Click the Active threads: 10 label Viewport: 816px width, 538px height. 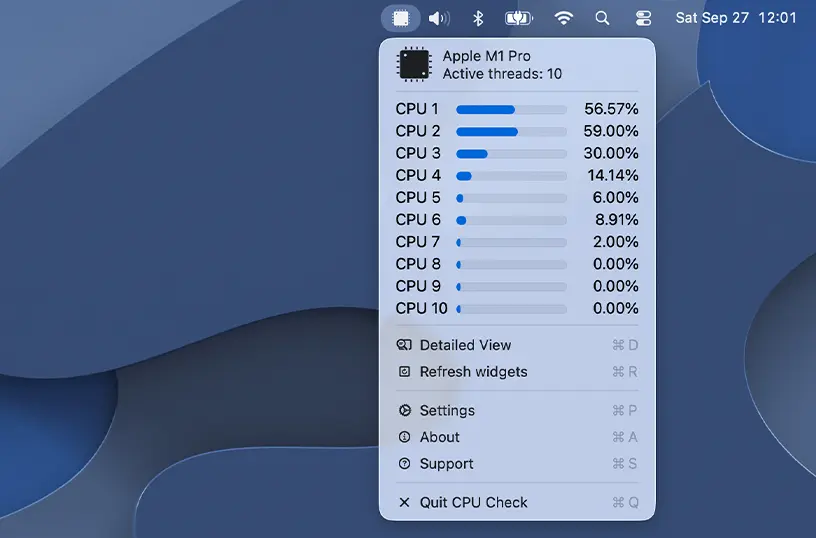point(502,74)
